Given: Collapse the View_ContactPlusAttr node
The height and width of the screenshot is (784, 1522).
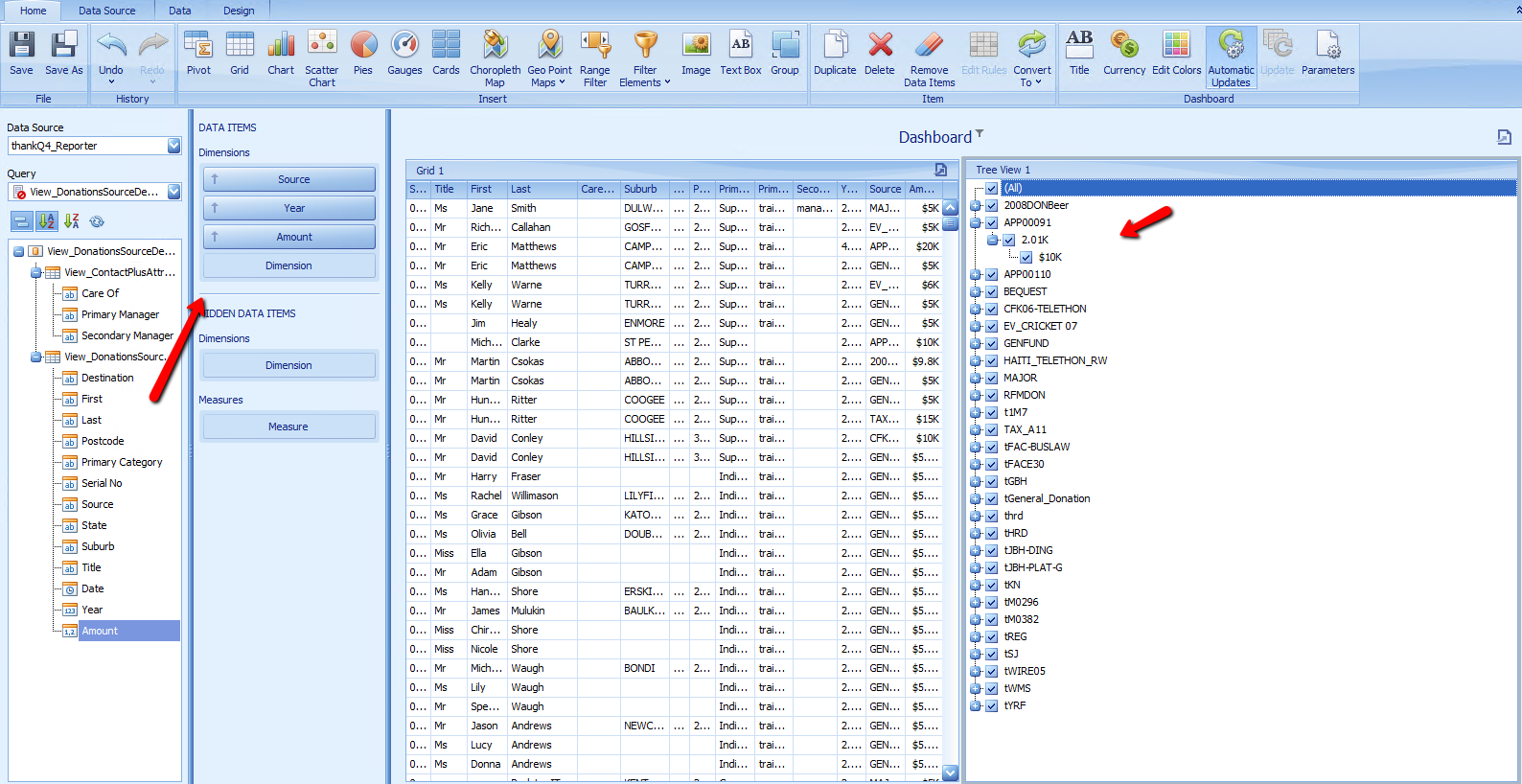Looking at the screenshot, I should pyautogui.click(x=35, y=272).
